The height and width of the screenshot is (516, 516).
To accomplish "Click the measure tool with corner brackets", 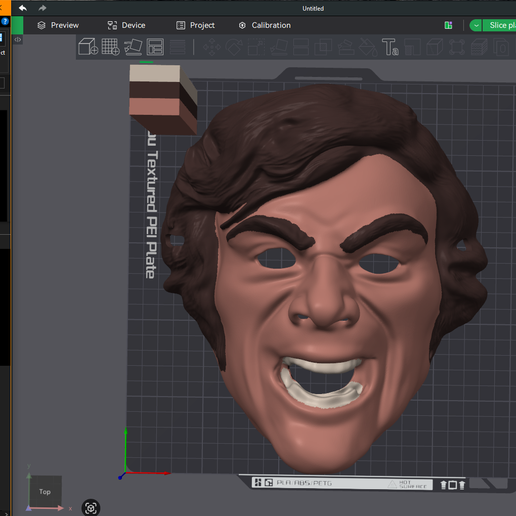I will (x=457, y=47).
